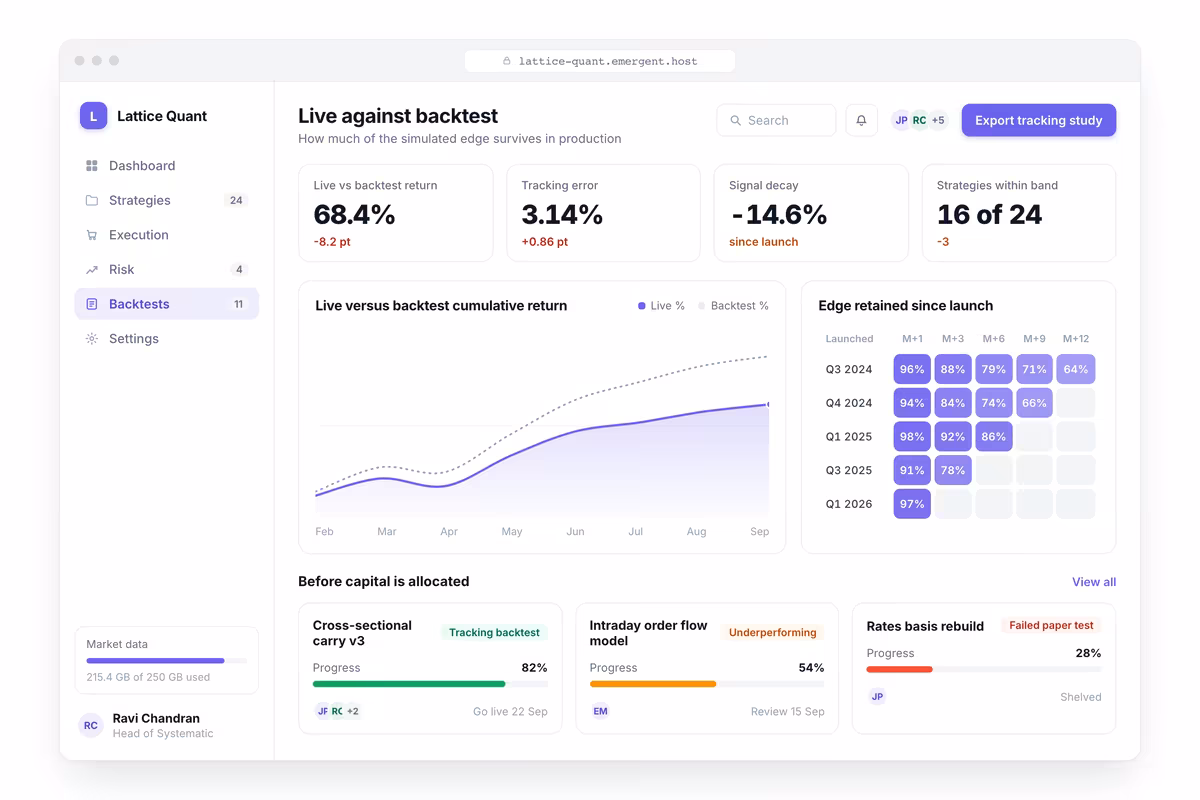
Task: Click the Tracking backtest status tag
Action: [x=494, y=632]
